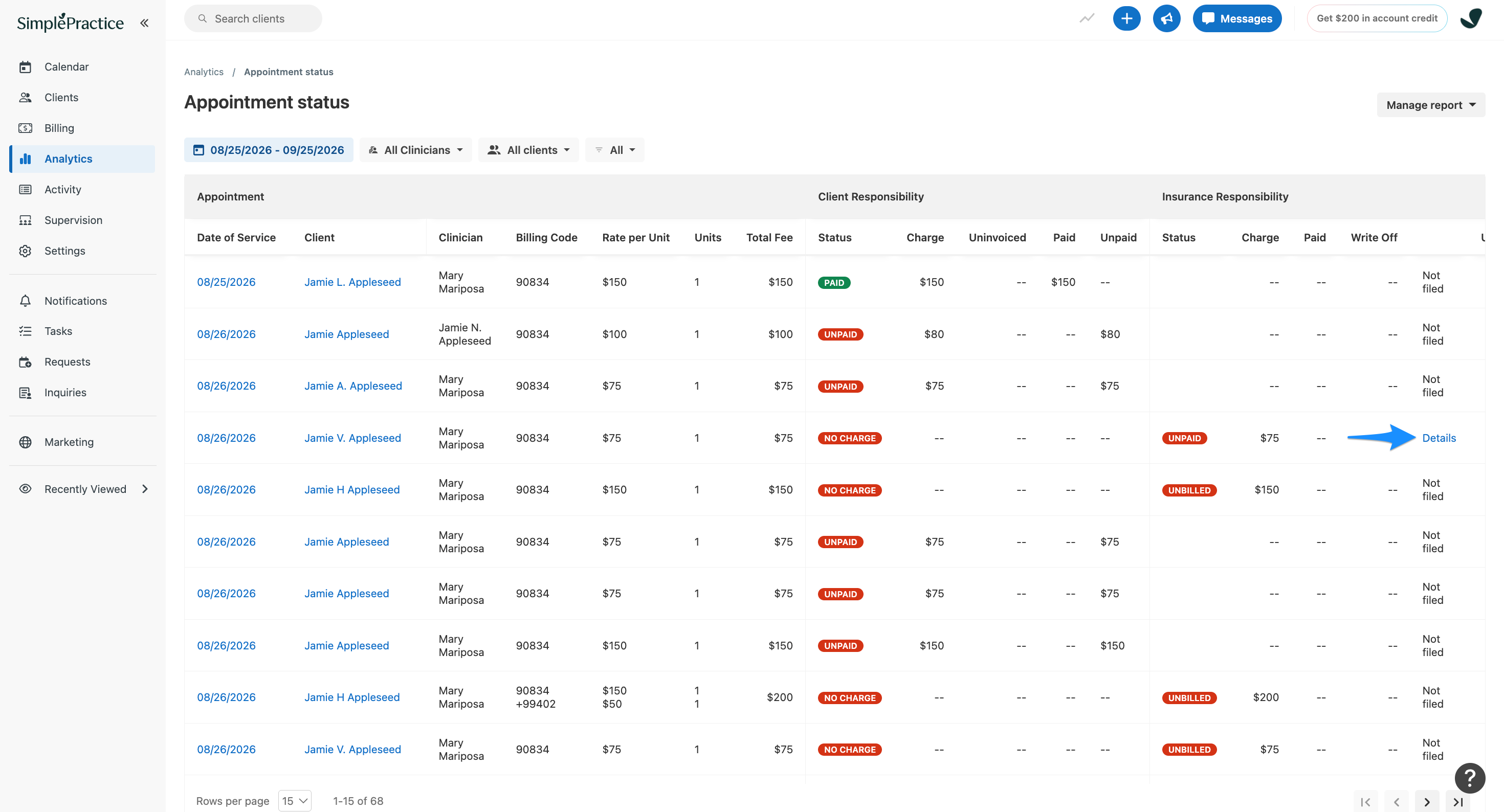The width and height of the screenshot is (1504, 812).
Task: Open Requests page
Action: coord(82,362)
